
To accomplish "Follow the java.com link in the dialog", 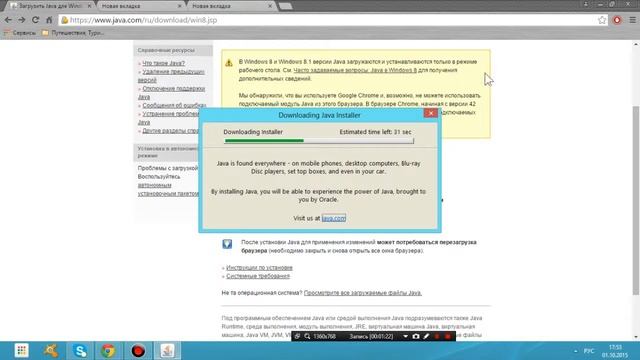I will (333, 218).
